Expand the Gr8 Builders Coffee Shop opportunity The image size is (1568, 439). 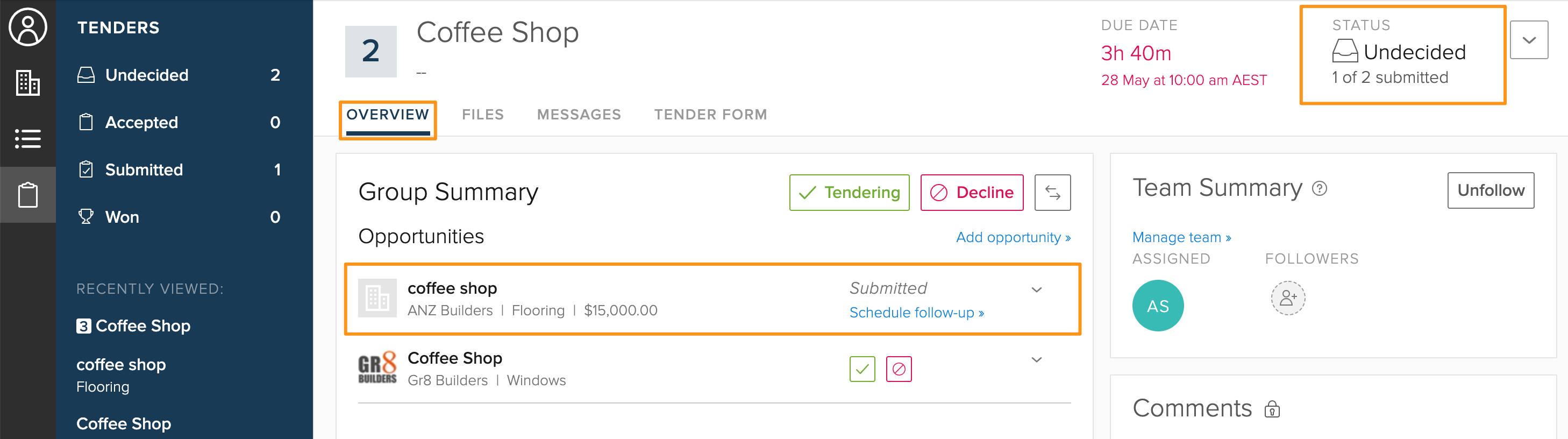click(x=1037, y=360)
